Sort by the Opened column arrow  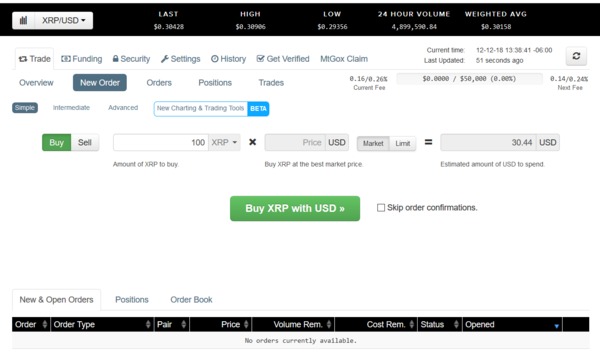tap(556, 326)
